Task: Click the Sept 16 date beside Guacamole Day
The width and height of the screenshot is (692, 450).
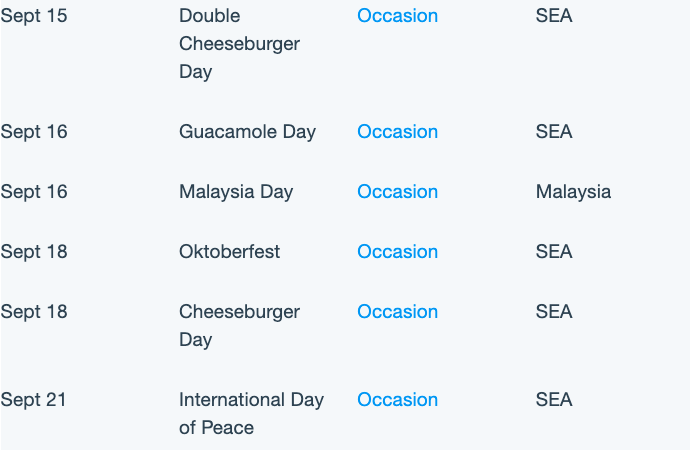Action: point(34,132)
